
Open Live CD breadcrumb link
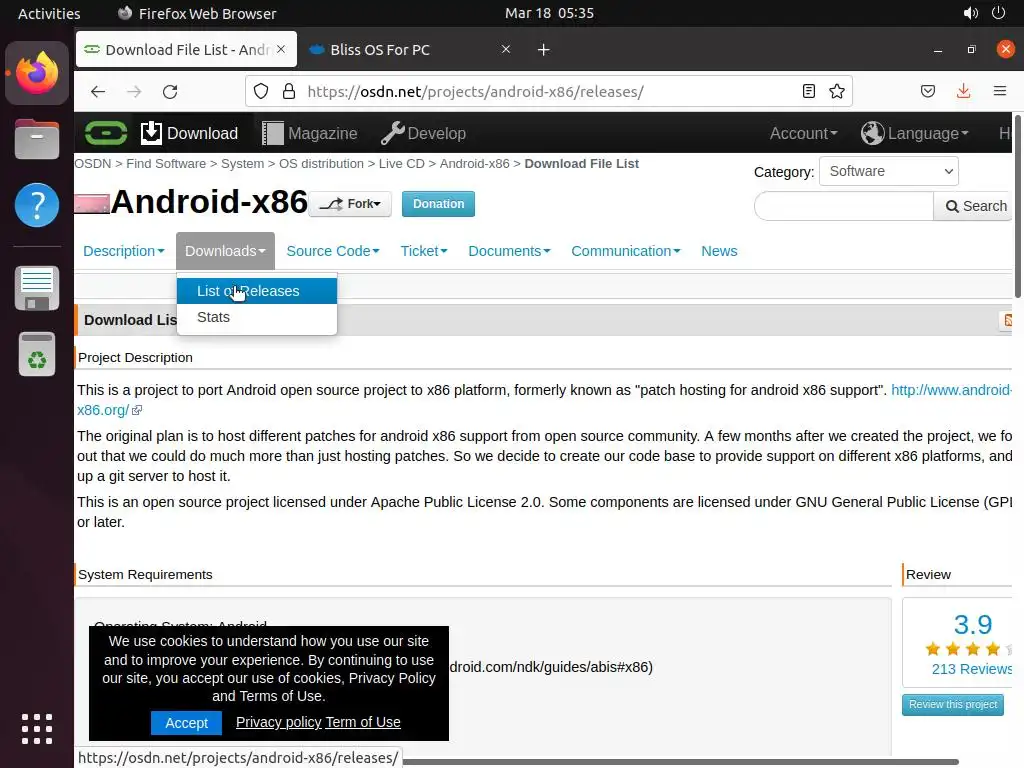coord(402,164)
